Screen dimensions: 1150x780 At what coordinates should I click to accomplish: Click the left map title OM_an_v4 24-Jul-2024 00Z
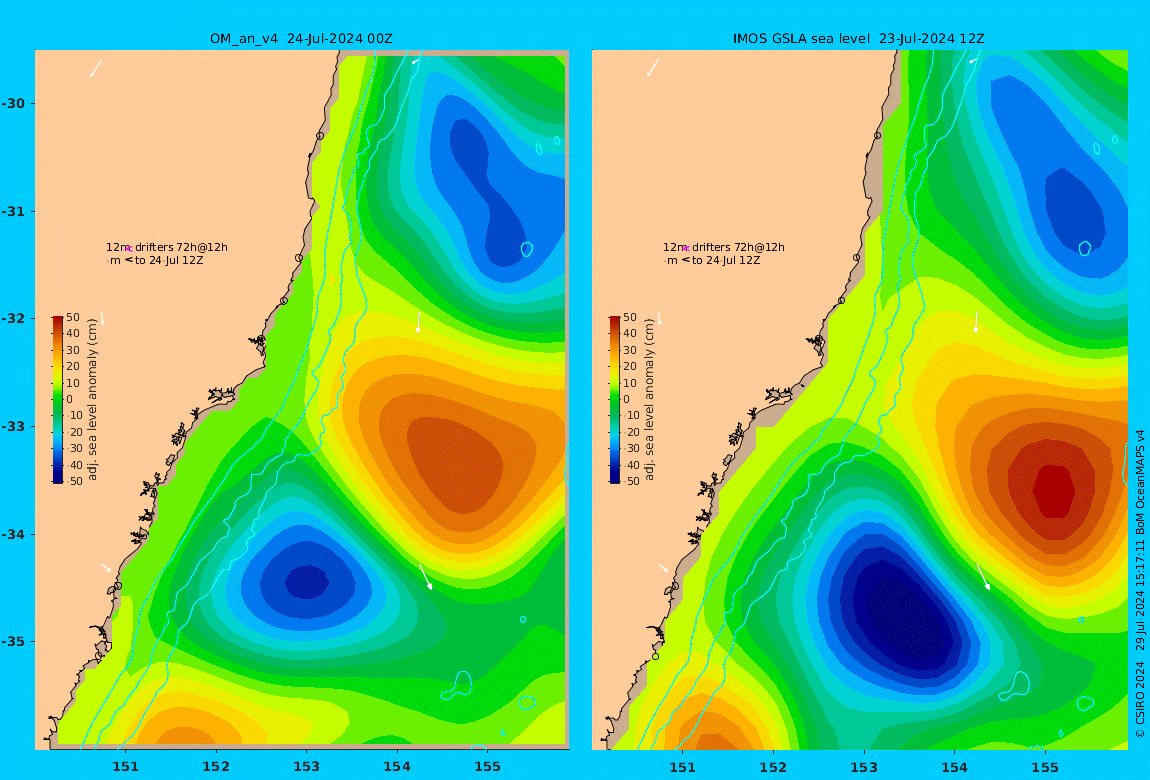pyautogui.click(x=301, y=39)
